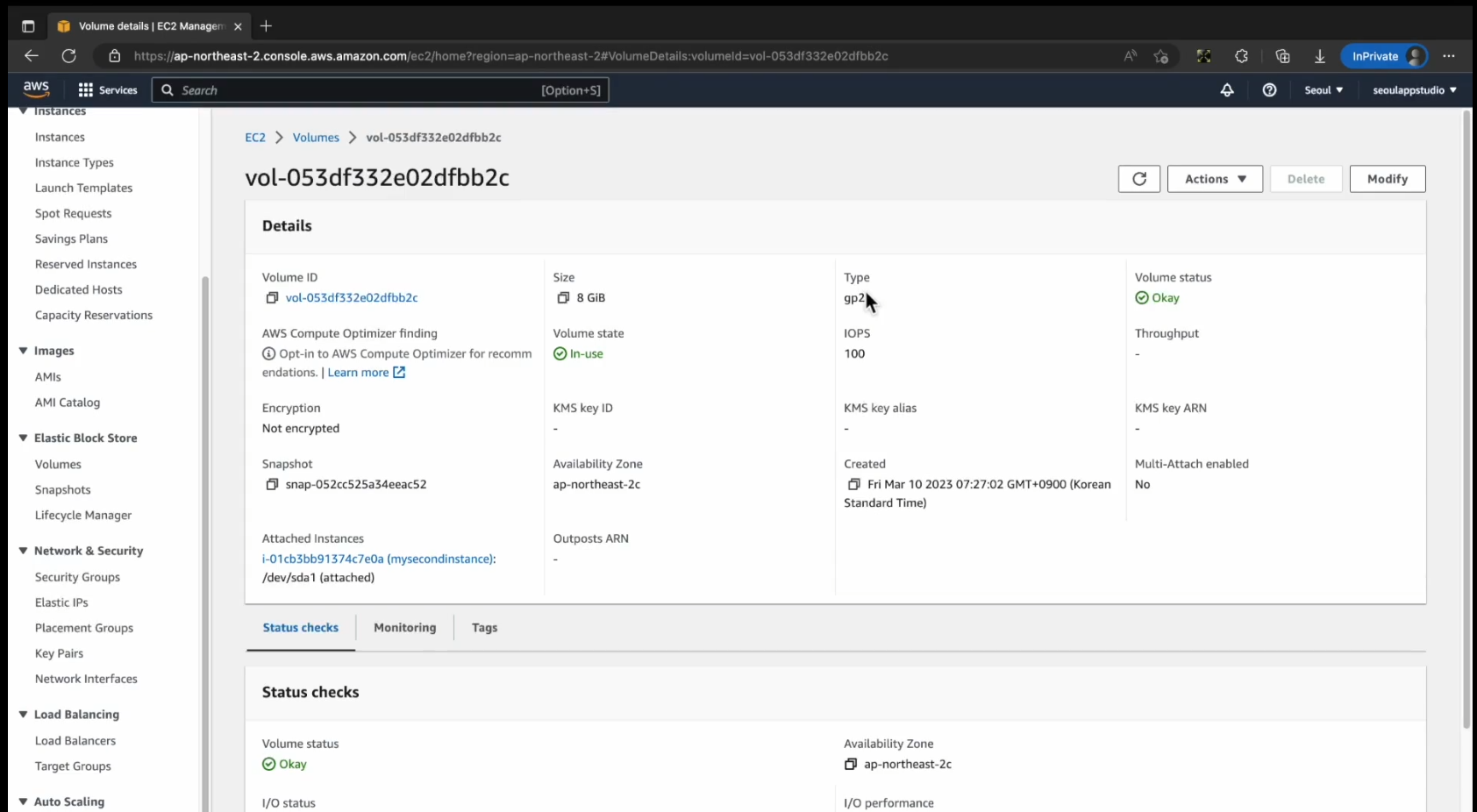
Task: Copy the Status checks Availability Zone value
Action: click(x=850, y=765)
